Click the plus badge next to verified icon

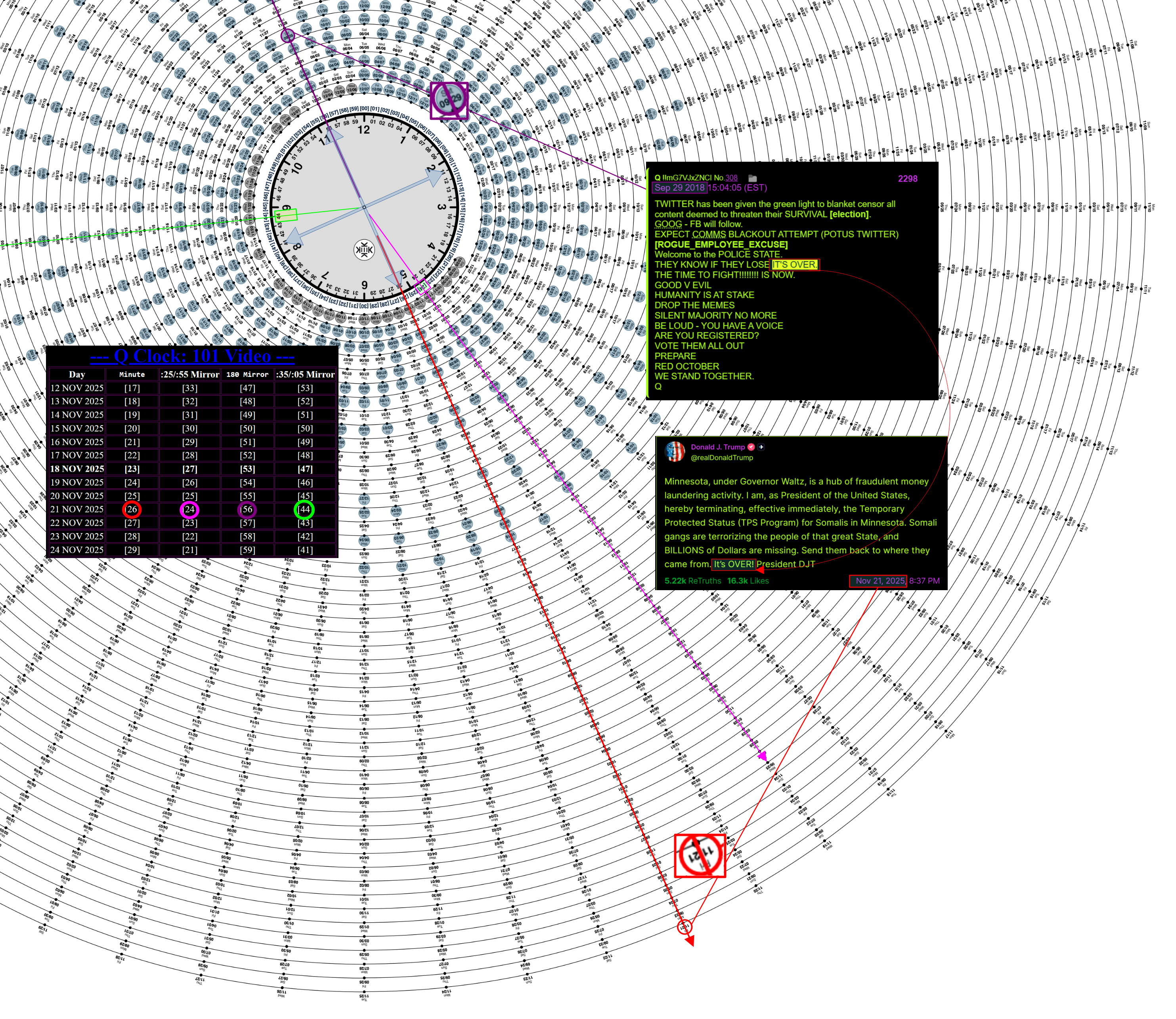tap(761, 447)
